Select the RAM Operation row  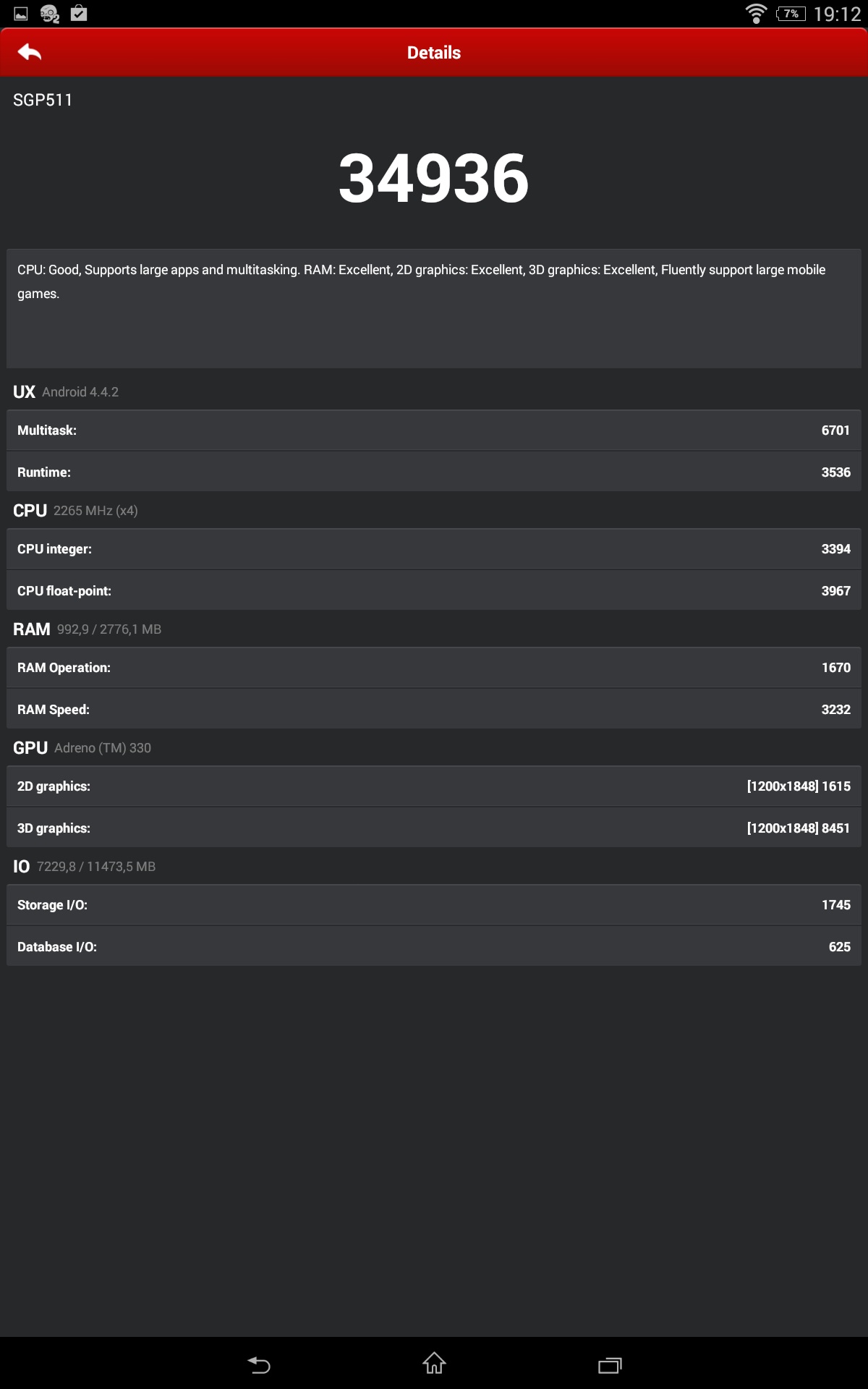[x=434, y=668]
